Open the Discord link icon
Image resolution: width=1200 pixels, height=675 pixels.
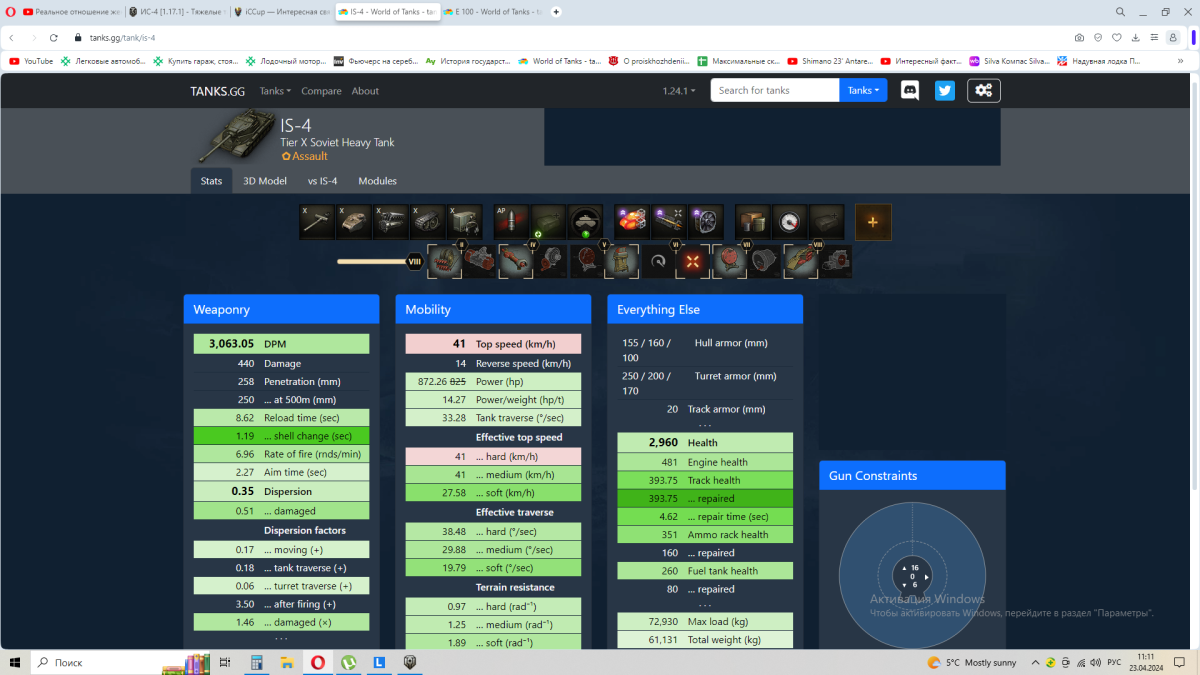[x=911, y=90]
